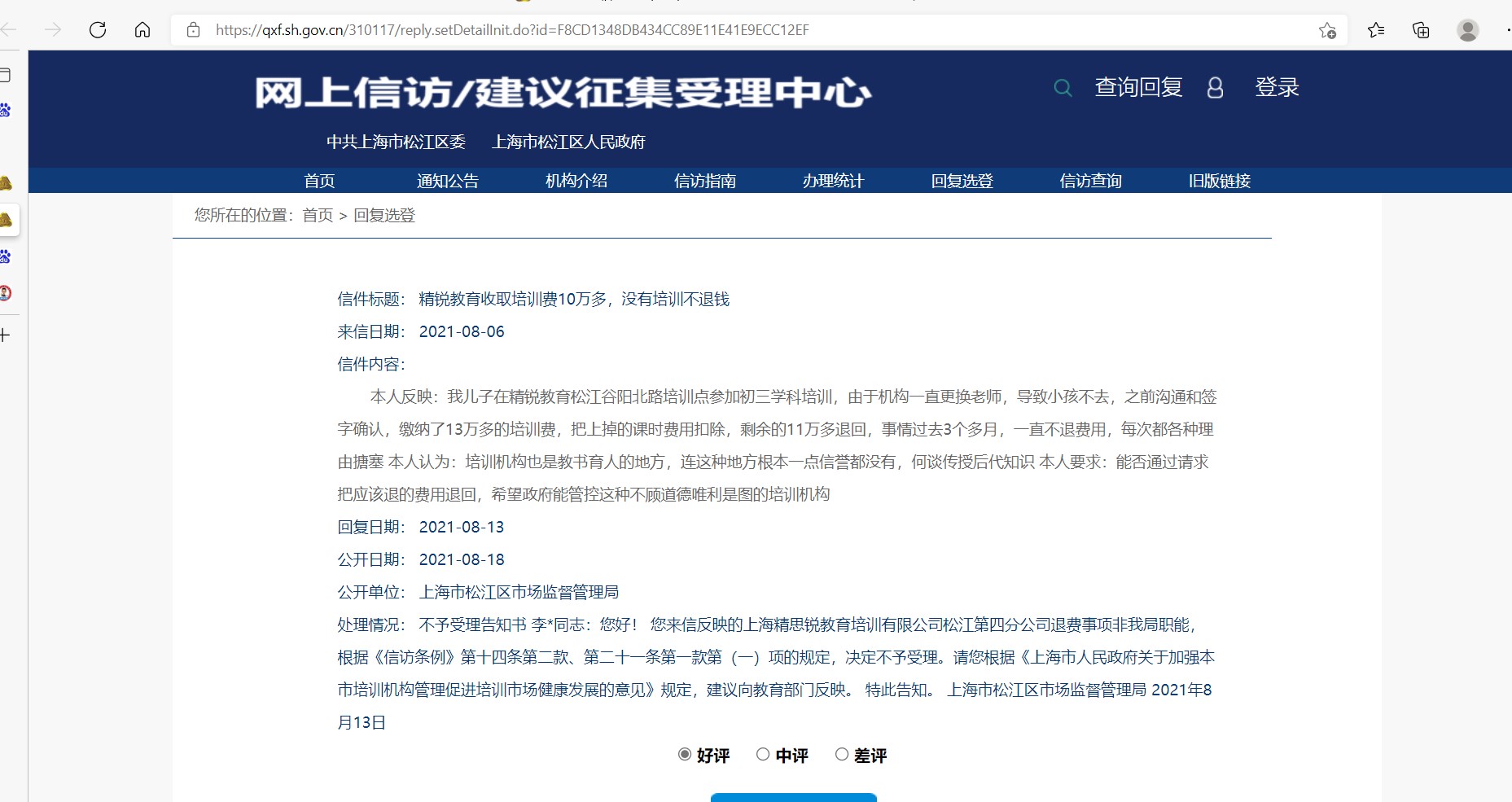
Task: Click the 查询回复 link in header
Action: click(1138, 87)
